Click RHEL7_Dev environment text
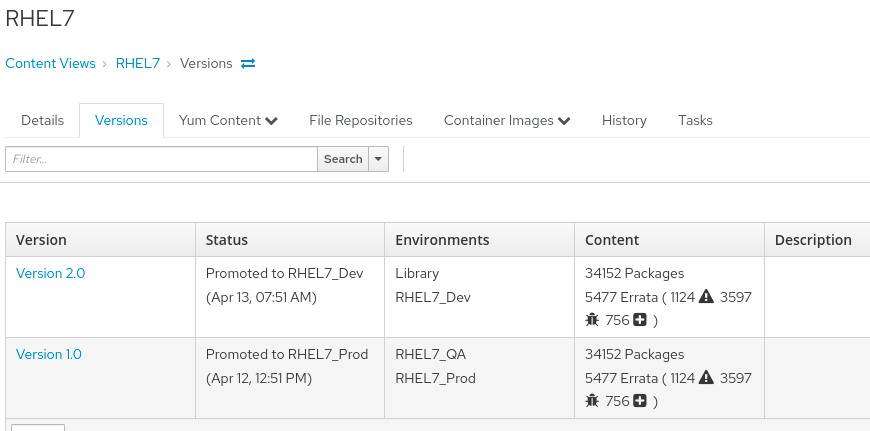 click(x=433, y=298)
